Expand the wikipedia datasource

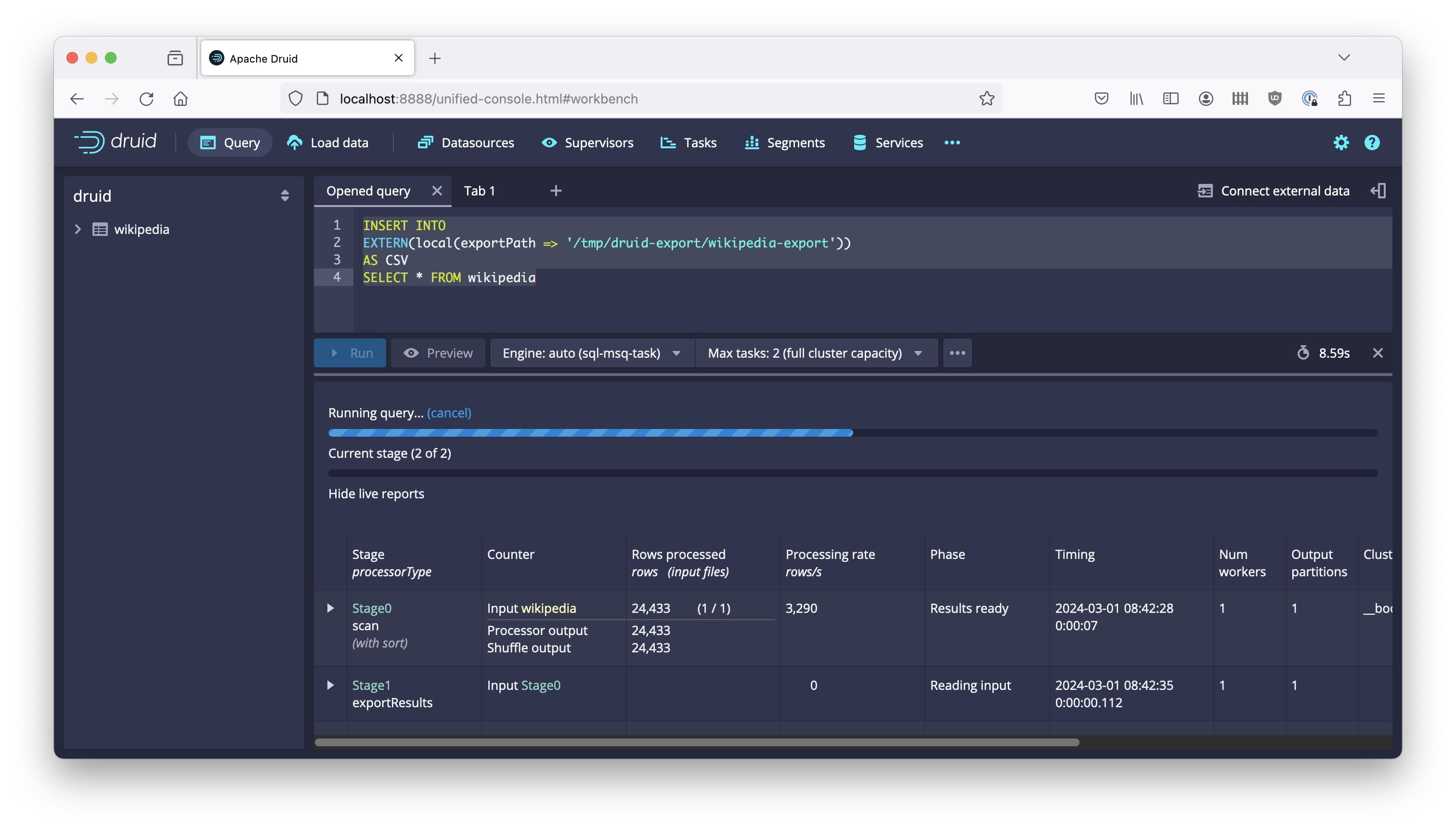78,229
